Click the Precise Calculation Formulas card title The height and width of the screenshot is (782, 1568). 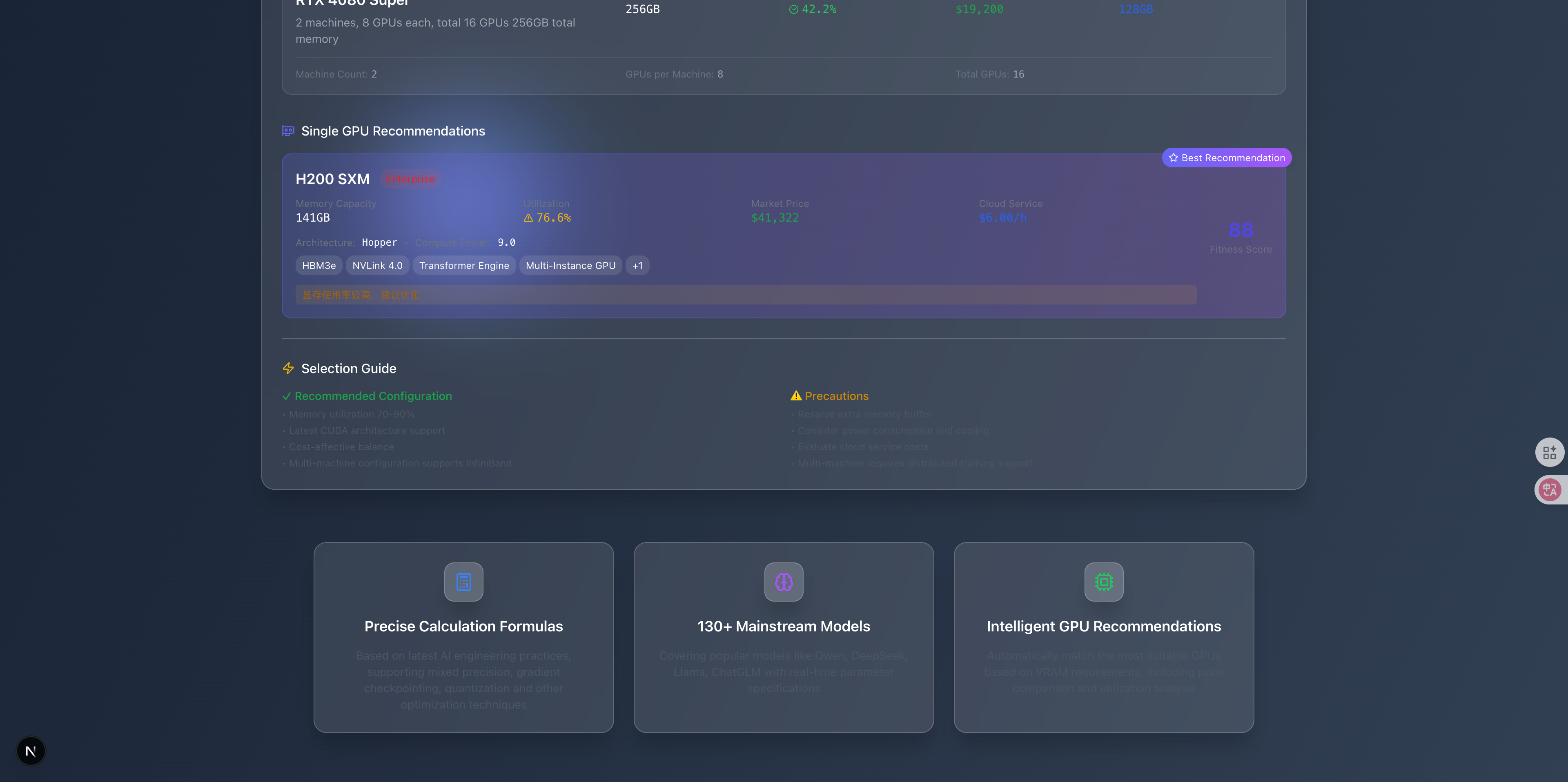[463, 626]
